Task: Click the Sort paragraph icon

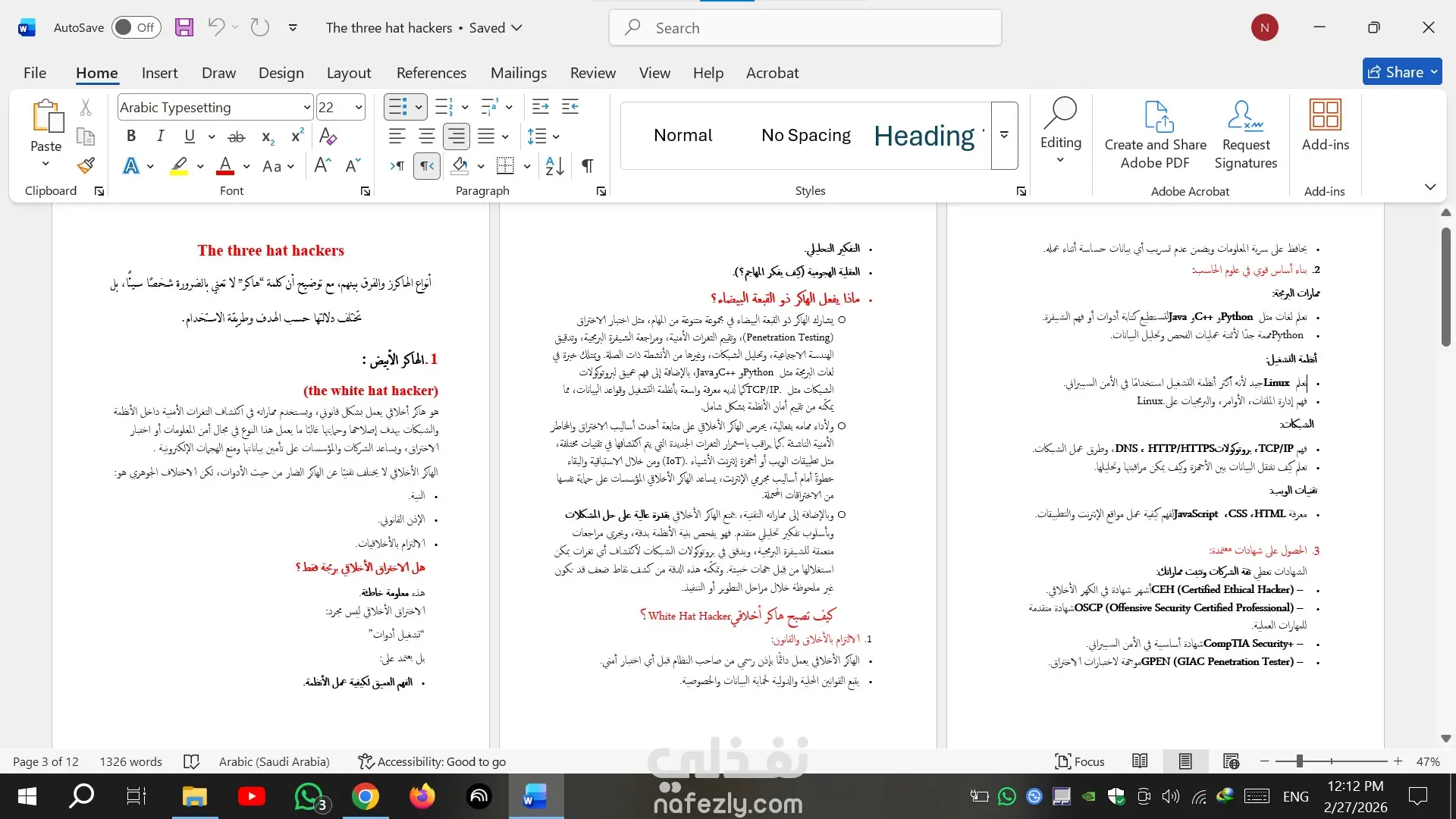Action: [x=554, y=165]
